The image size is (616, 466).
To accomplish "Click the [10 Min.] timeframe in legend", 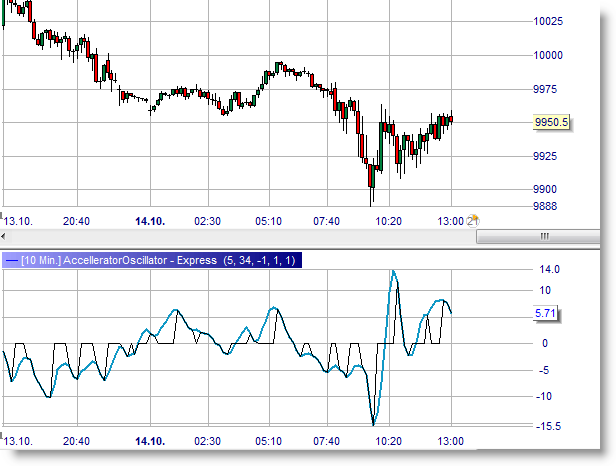I will point(40,260).
